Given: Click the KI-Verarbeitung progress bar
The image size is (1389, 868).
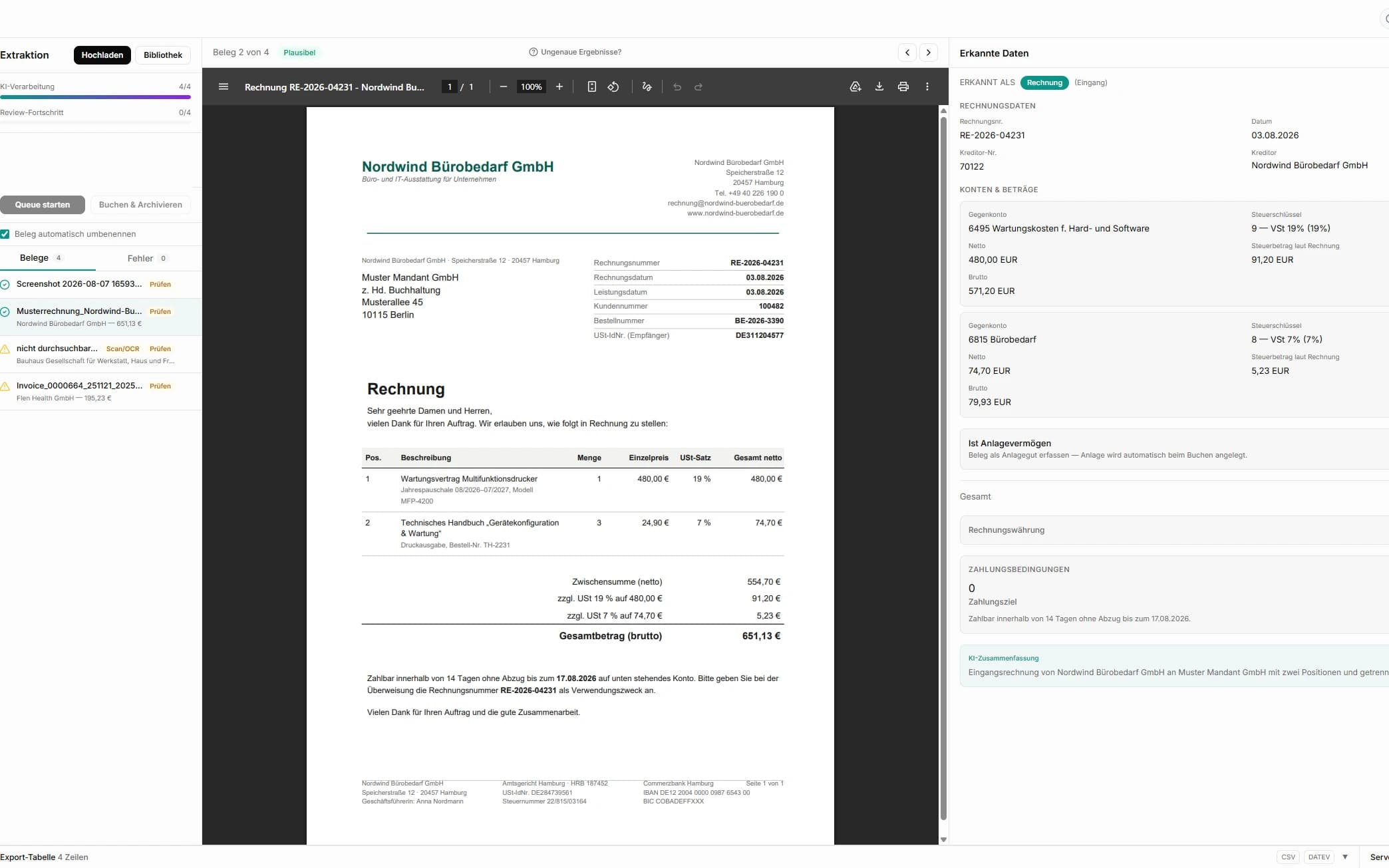Looking at the screenshot, I should pos(96,97).
